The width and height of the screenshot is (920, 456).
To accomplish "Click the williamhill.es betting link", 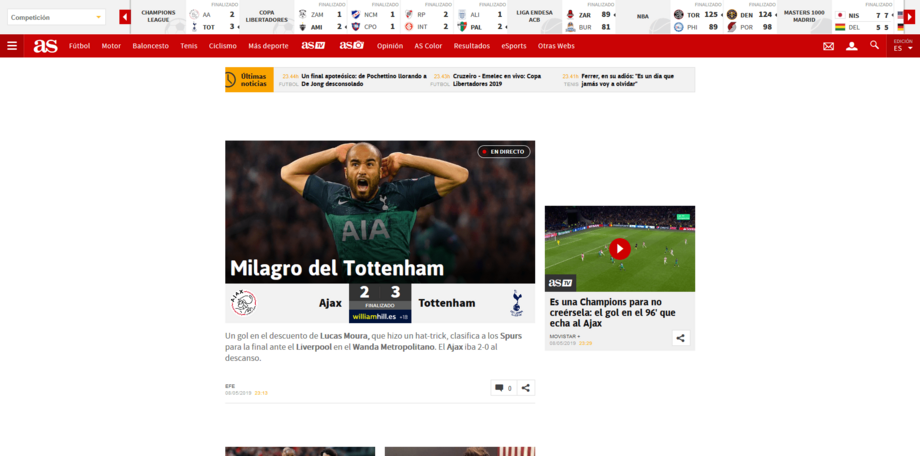I will [376, 317].
